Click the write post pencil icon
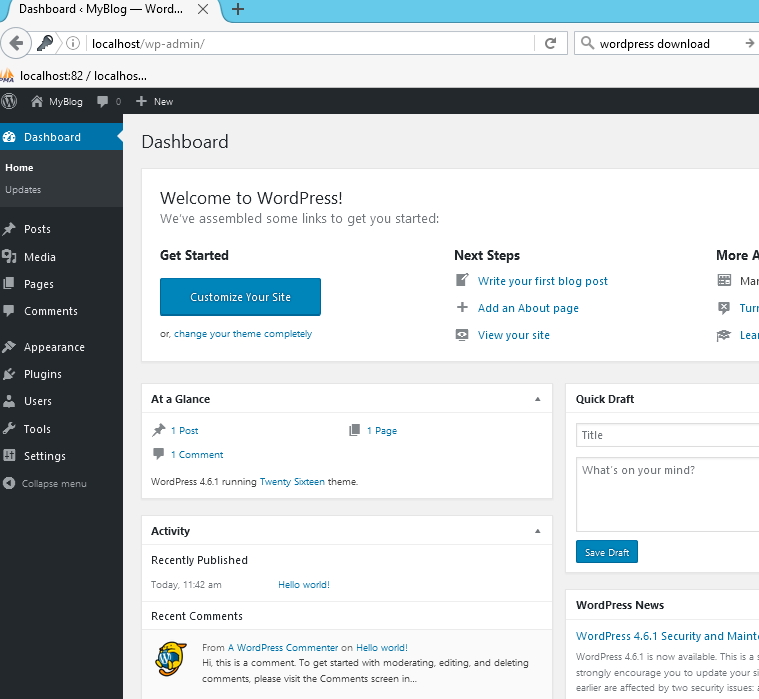 pyautogui.click(x=462, y=280)
